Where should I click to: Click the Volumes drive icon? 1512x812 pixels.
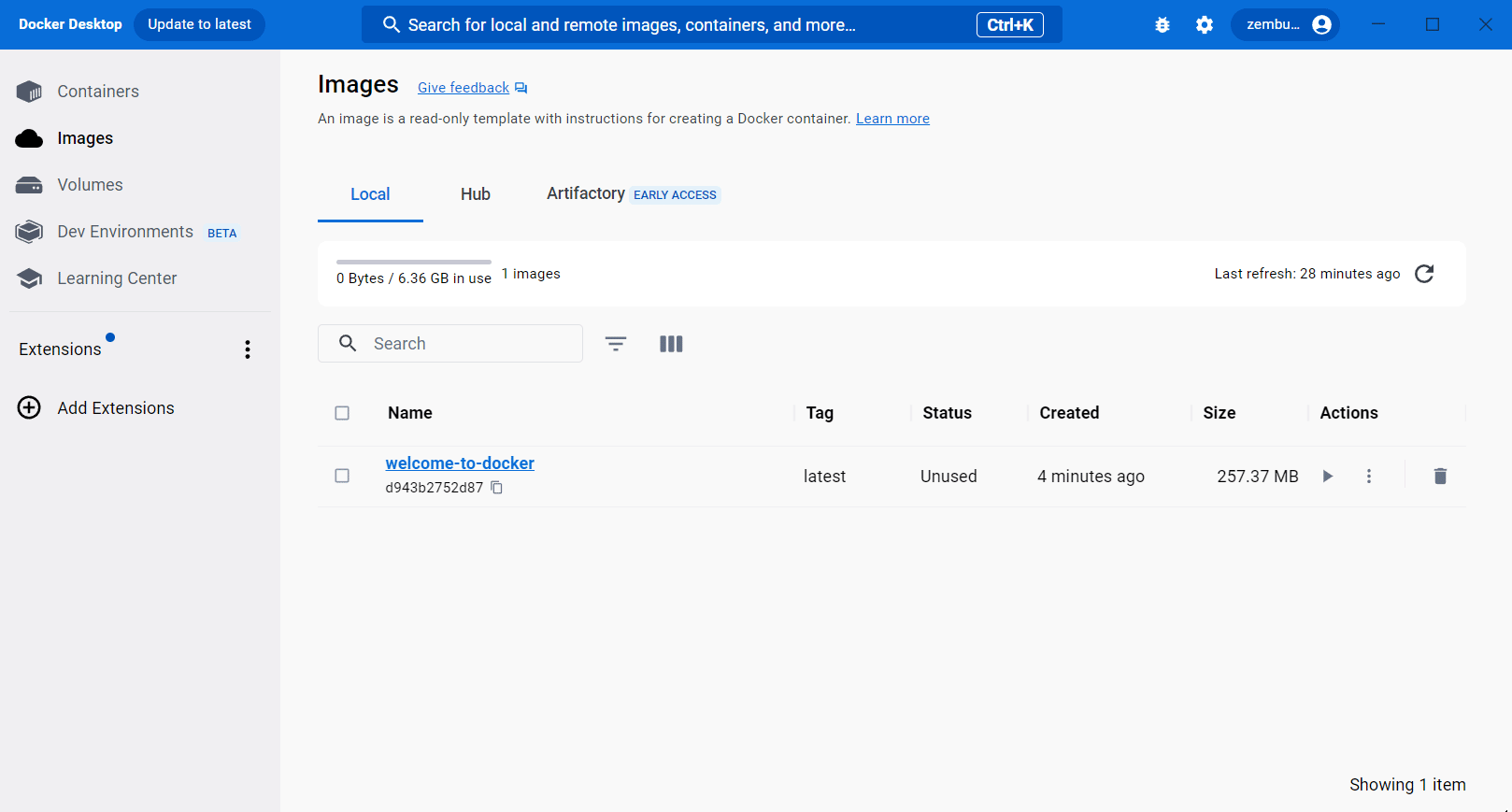pos(29,185)
